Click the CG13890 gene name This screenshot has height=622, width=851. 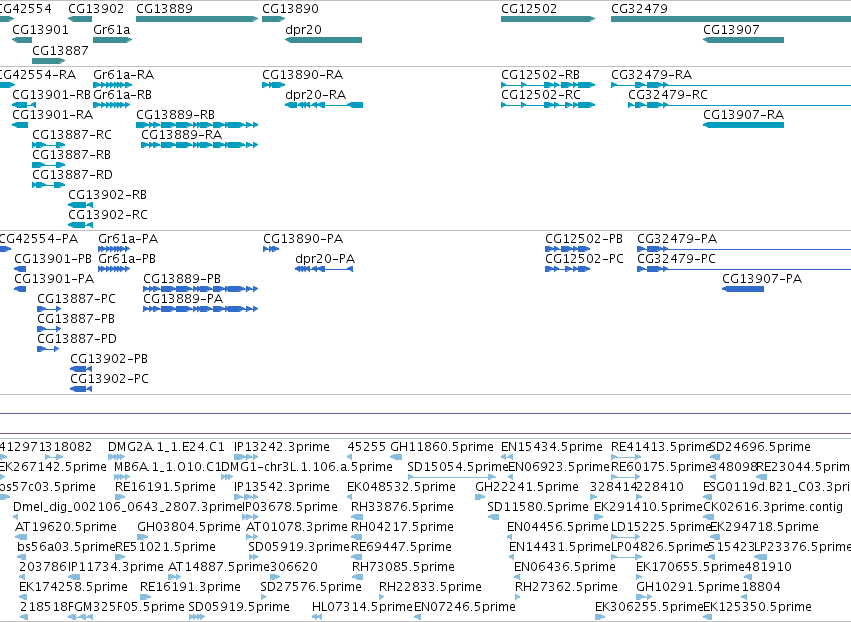pyautogui.click(x=290, y=9)
